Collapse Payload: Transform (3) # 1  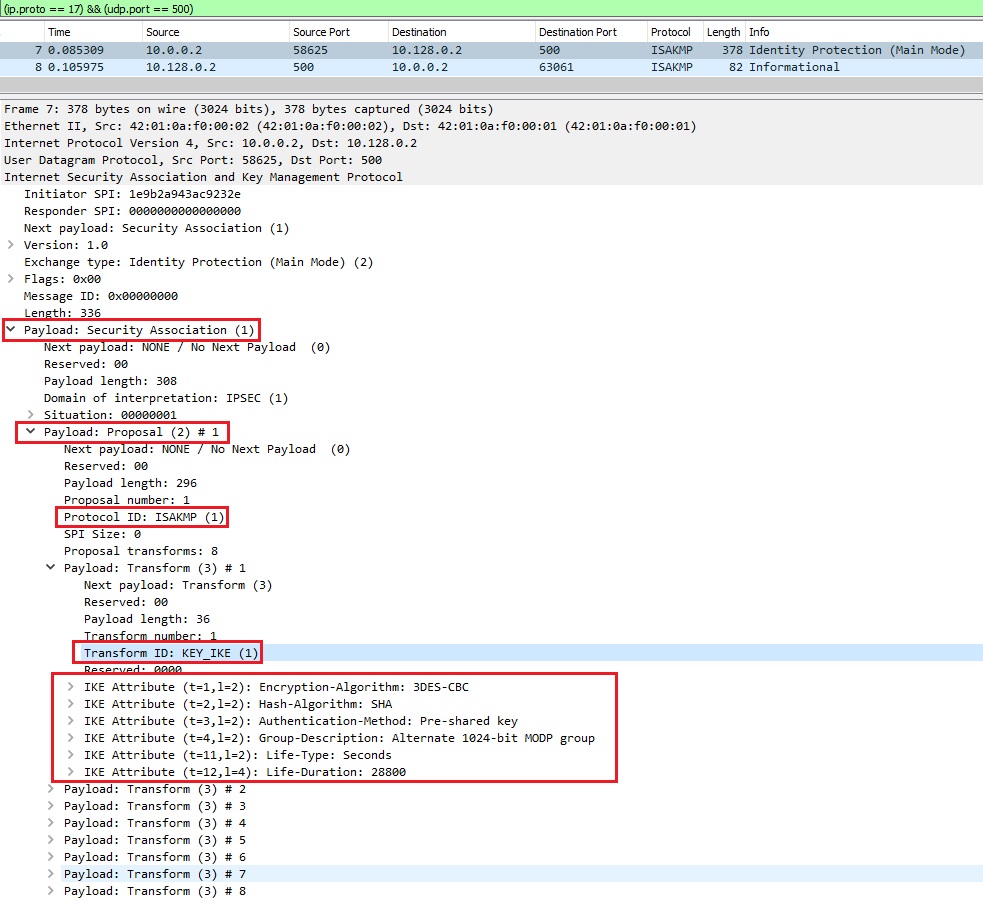(x=51, y=568)
